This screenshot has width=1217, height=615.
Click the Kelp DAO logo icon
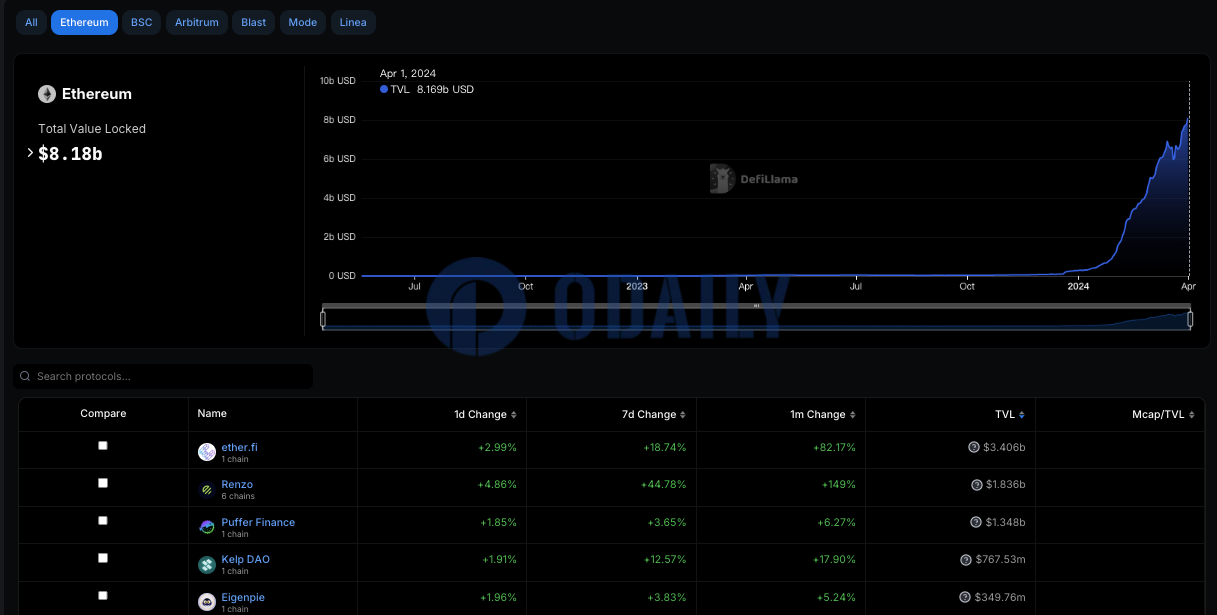(207, 564)
